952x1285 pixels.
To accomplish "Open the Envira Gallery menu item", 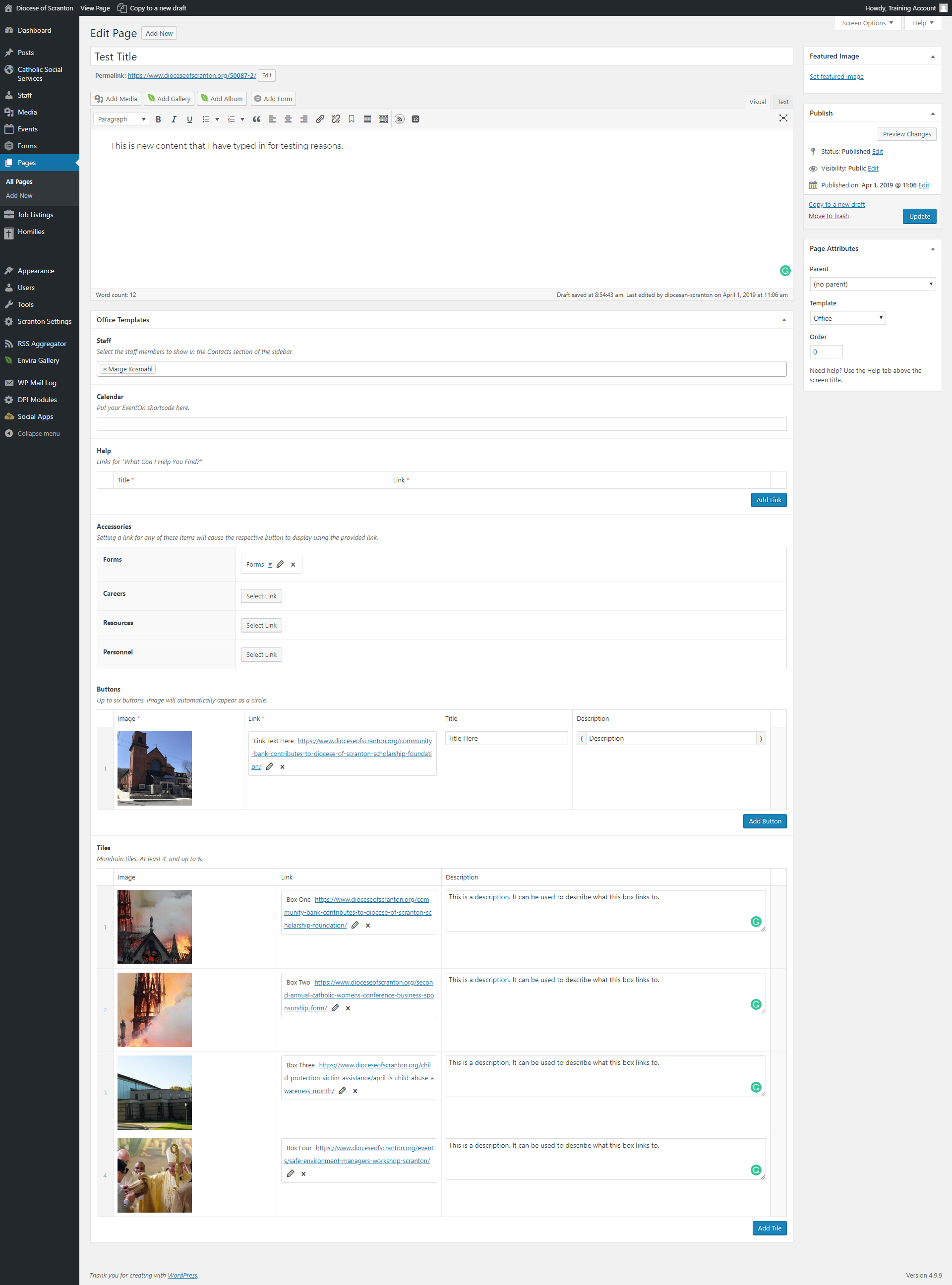I will (38, 361).
